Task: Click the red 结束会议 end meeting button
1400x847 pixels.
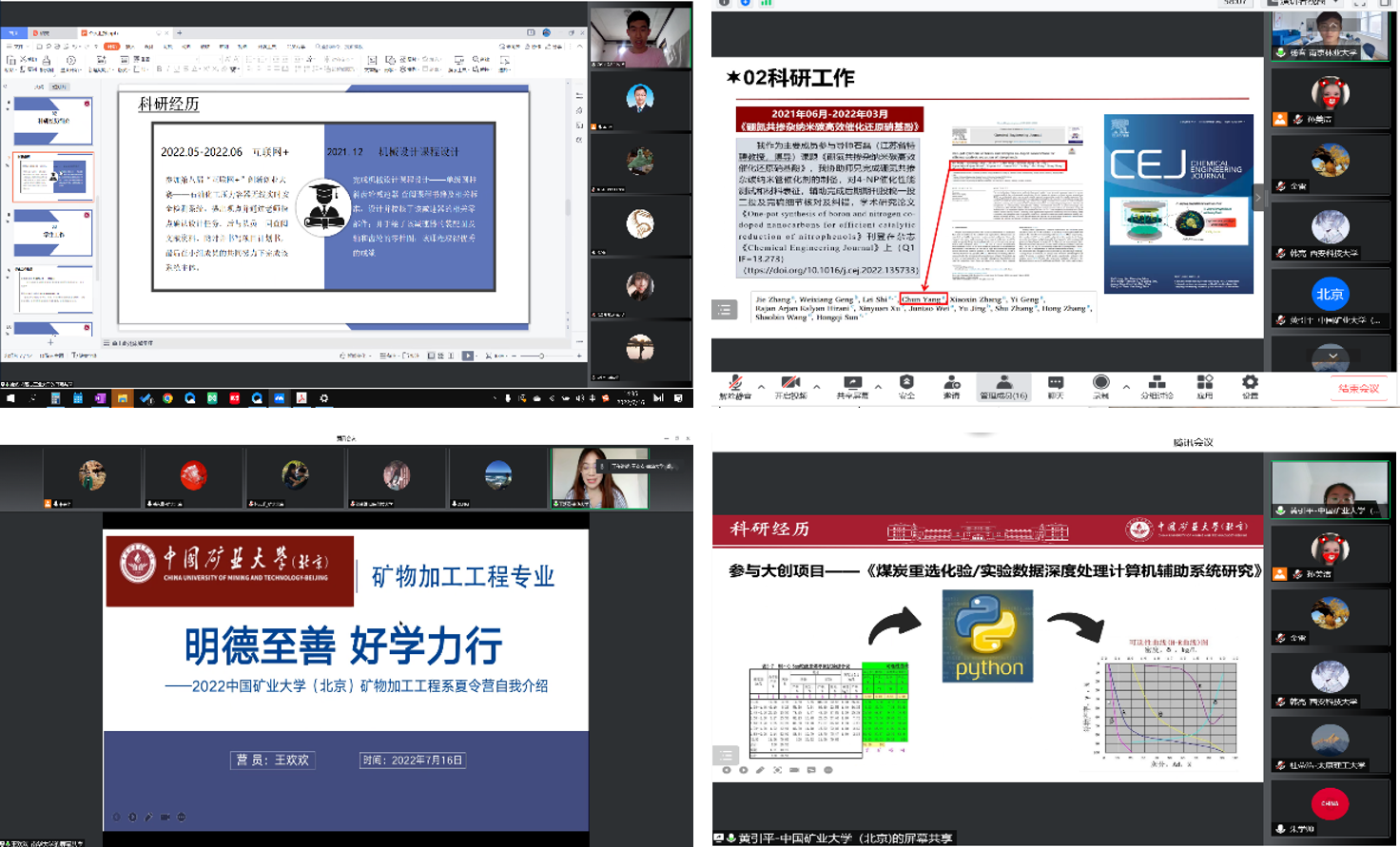Action: click(x=1358, y=388)
